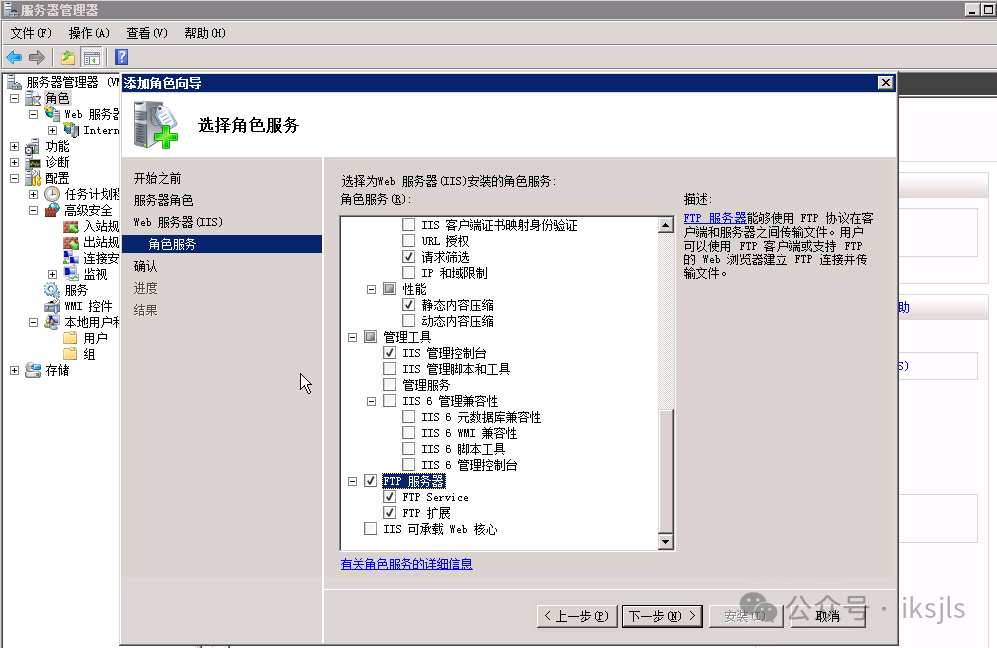
Task: Click the back navigation arrow icon
Action: pos(12,57)
